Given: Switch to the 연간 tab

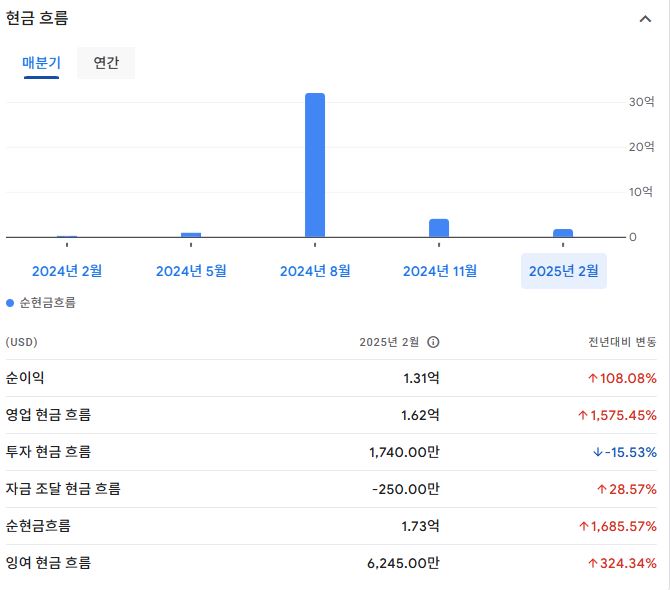Looking at the screenshot, I should [x=106, y=63].
